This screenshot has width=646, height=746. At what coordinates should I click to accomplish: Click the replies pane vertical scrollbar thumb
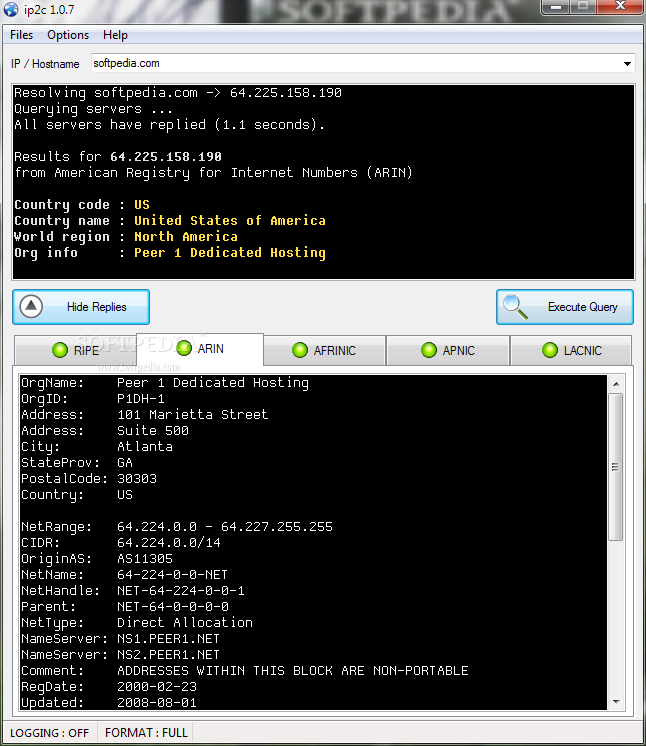[x=616, y=467]
